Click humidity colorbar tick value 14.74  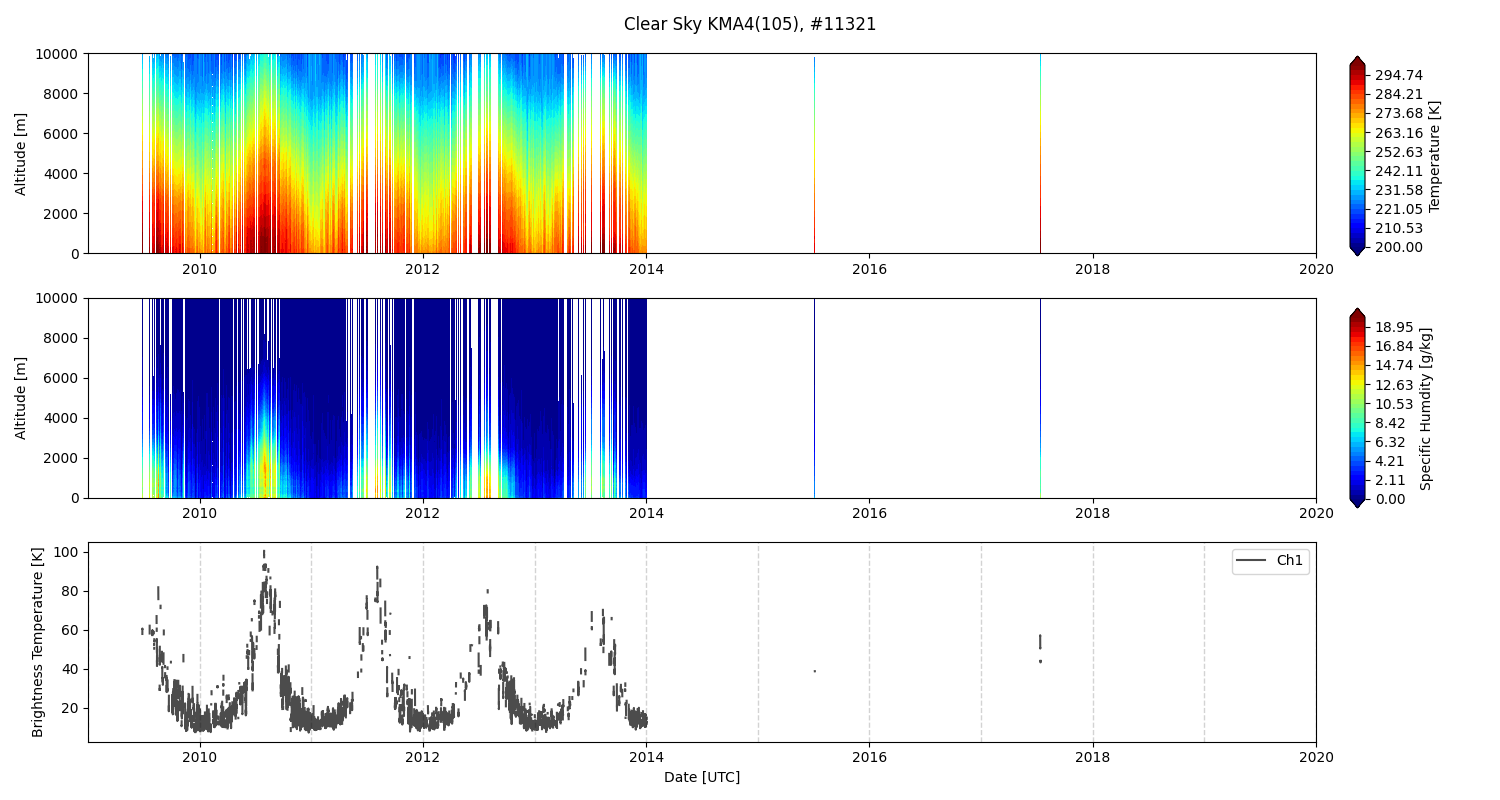(x=1394, y=365)
